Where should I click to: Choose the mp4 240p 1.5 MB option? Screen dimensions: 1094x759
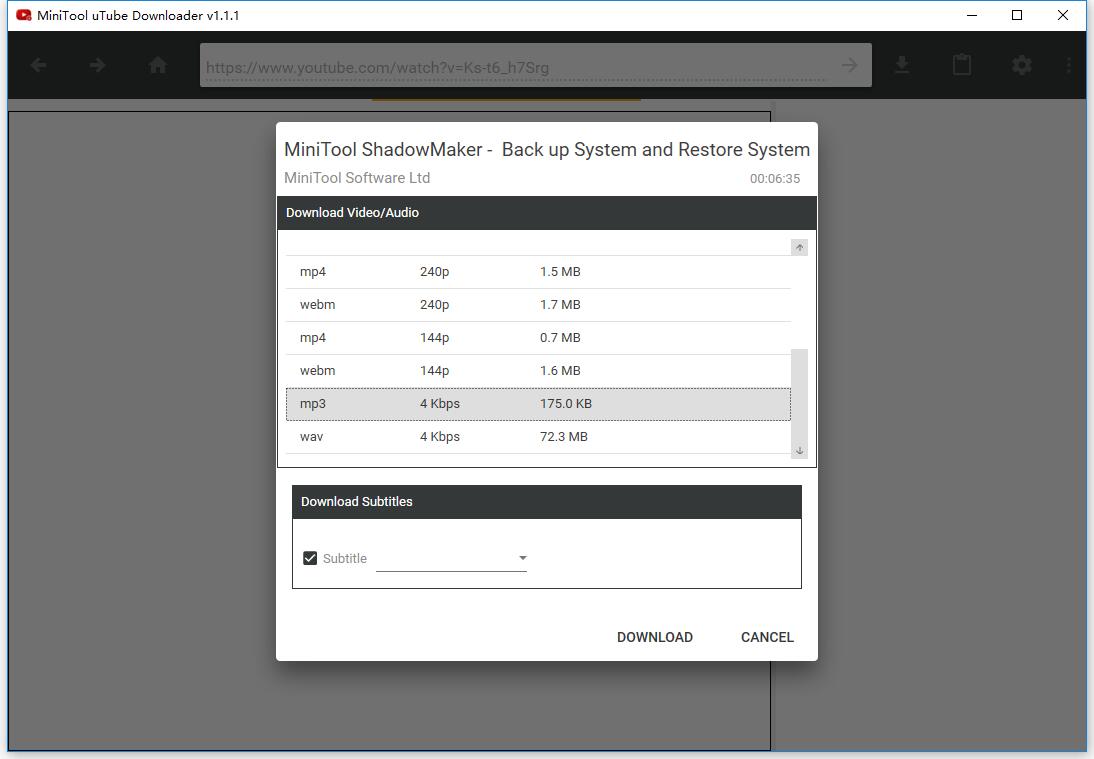[x=538, y=272]
